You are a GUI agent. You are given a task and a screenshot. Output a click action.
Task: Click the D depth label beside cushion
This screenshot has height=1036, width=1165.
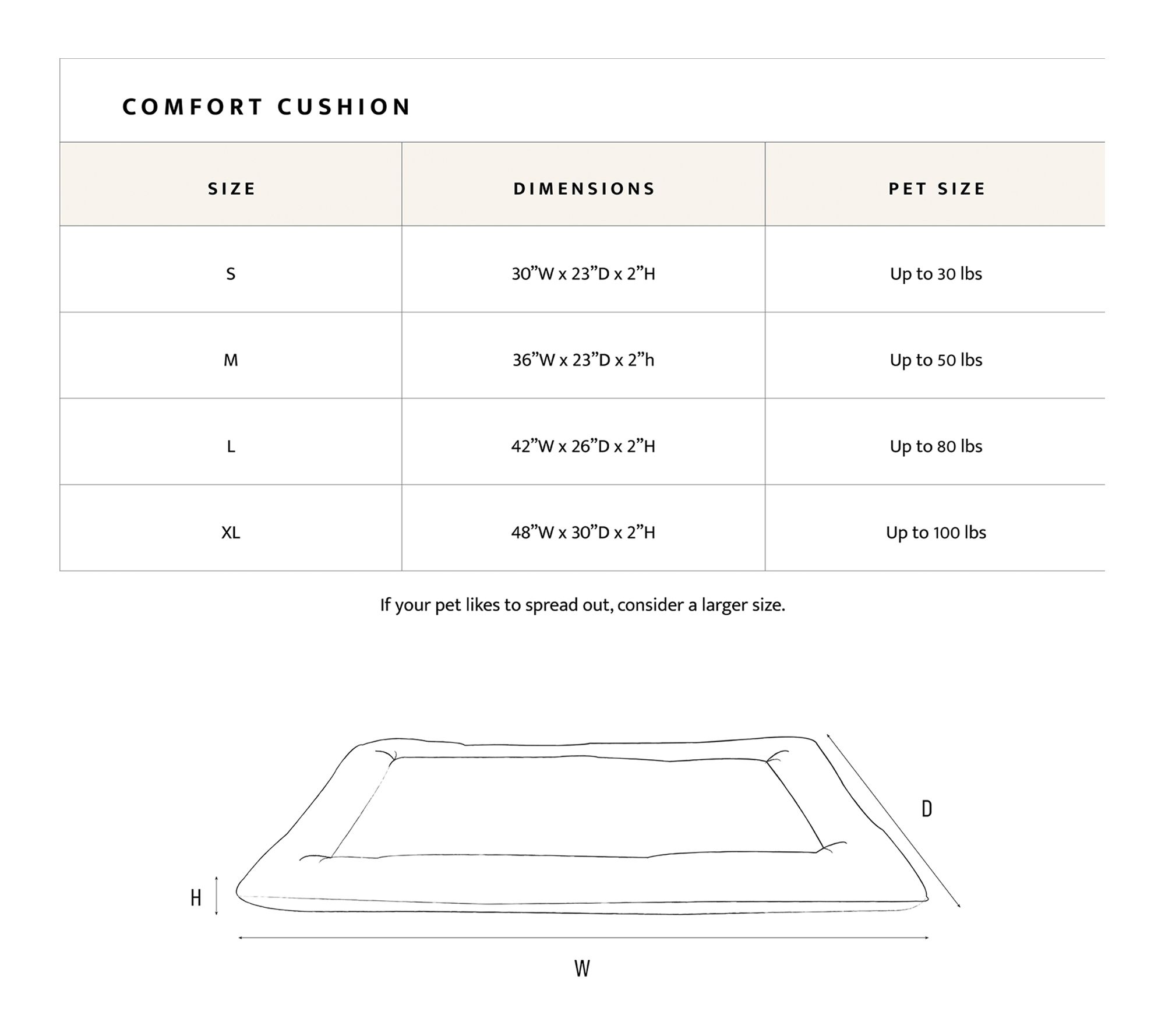coord(926,809)
